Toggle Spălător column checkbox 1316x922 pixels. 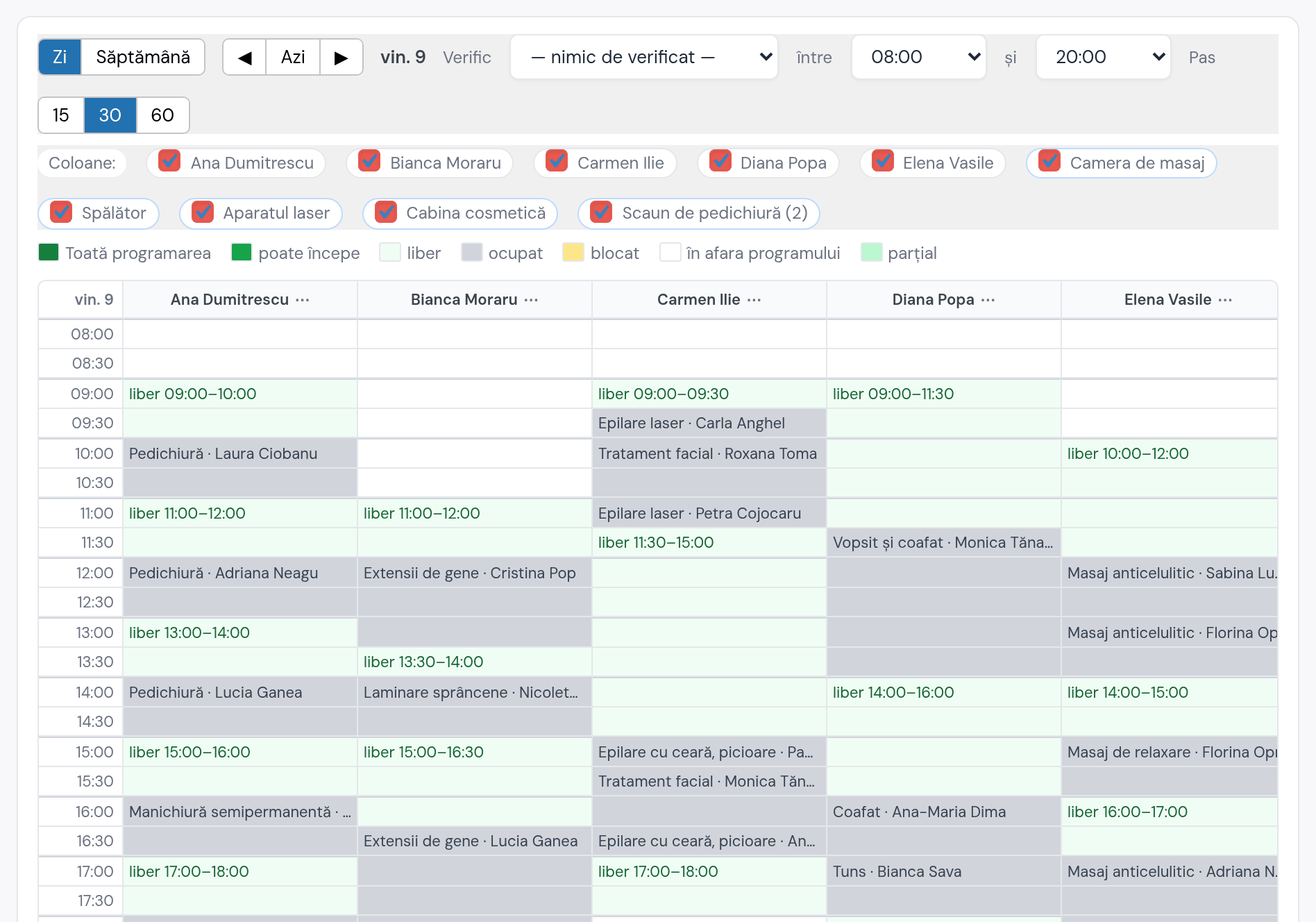tap(61, 211)
